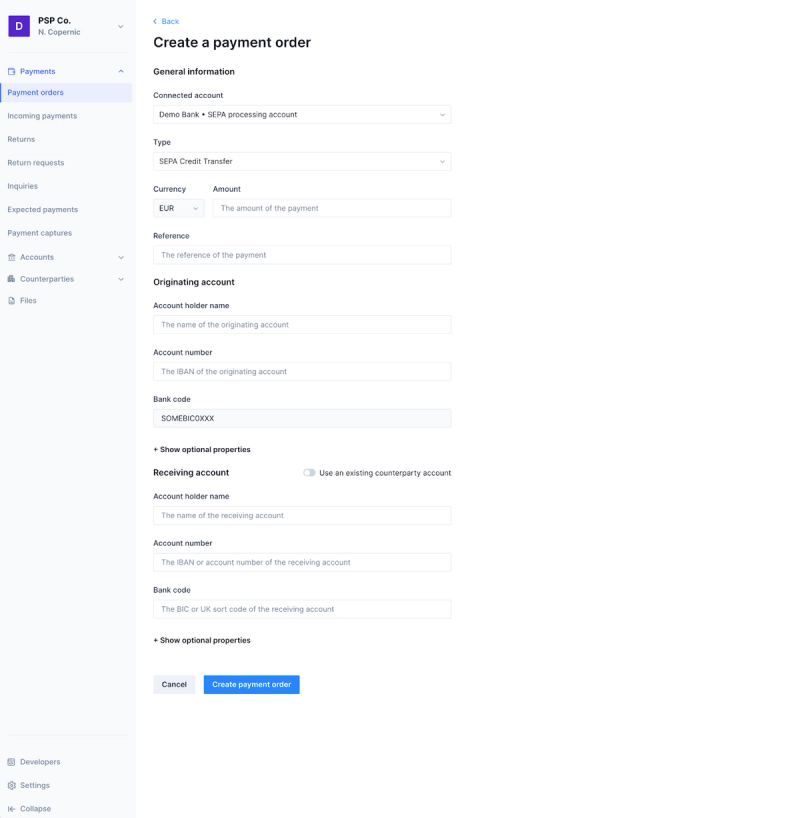Click the purple D organization avatar
Image resolution: width=800 pixels, height=818 pixels.
point(19,26)
